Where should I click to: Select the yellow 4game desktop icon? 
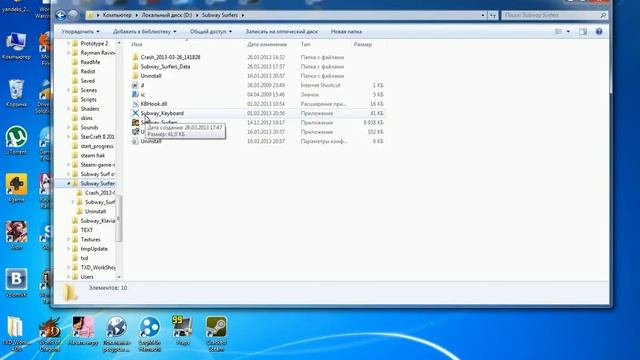pyautogui.click(x=16, y=188)
